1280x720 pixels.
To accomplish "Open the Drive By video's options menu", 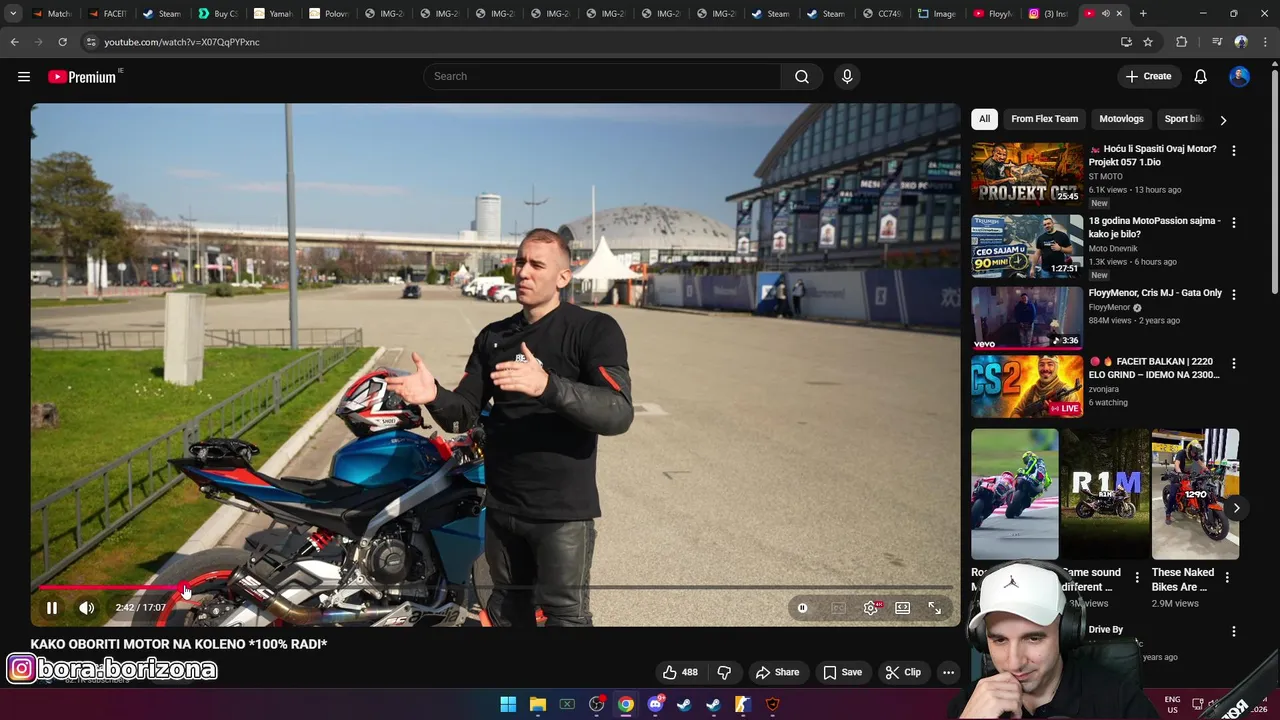I will (x=1233, y=632).
